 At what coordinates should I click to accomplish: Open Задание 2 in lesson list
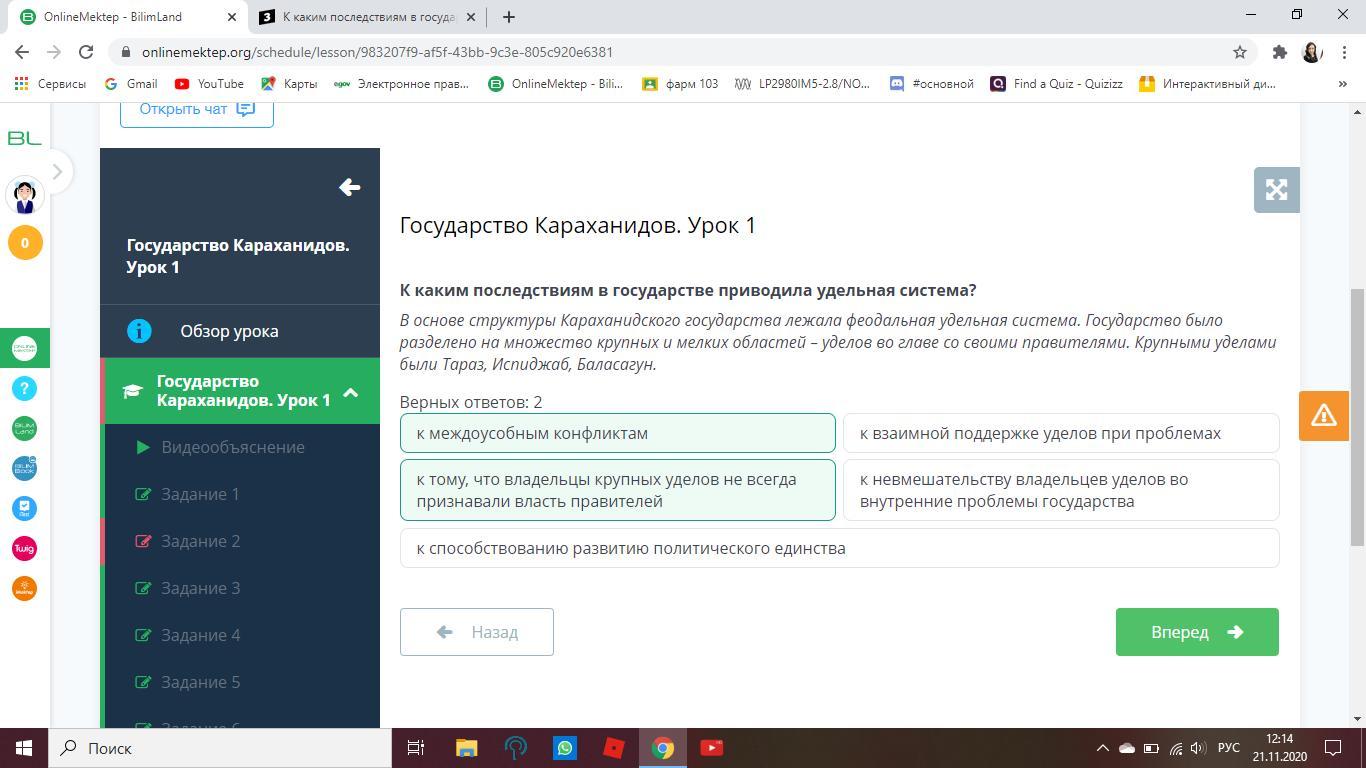point(240,541)
